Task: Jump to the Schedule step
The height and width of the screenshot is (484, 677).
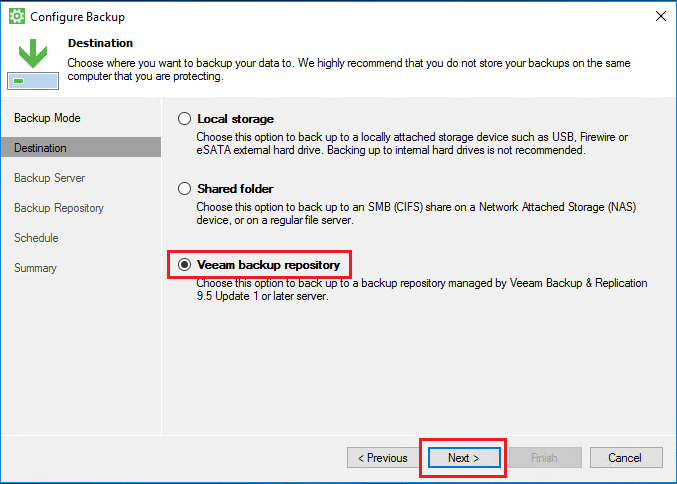Action: tap(36, 238)
